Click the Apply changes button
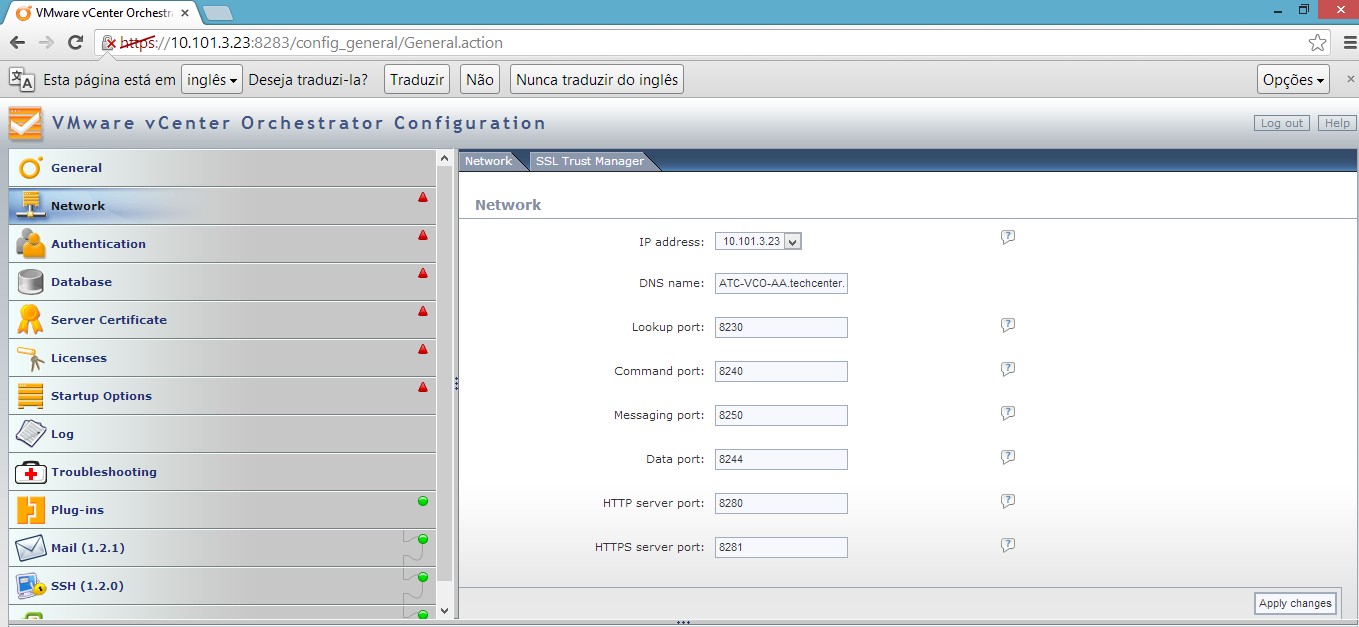Screen dimensions: 1359x627 click(x=1295, y=603)
